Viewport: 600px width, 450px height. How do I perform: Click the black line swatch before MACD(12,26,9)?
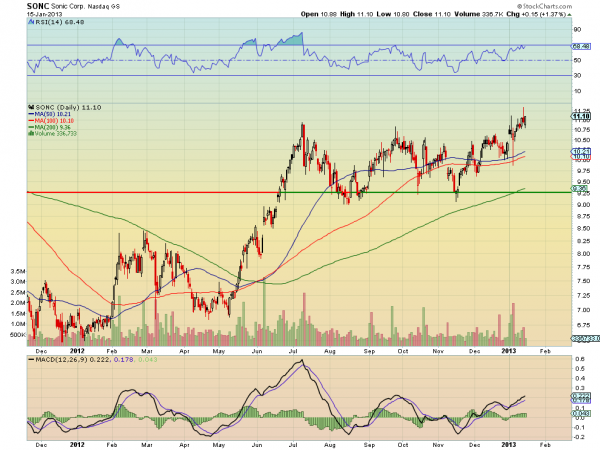click(31, 360)
